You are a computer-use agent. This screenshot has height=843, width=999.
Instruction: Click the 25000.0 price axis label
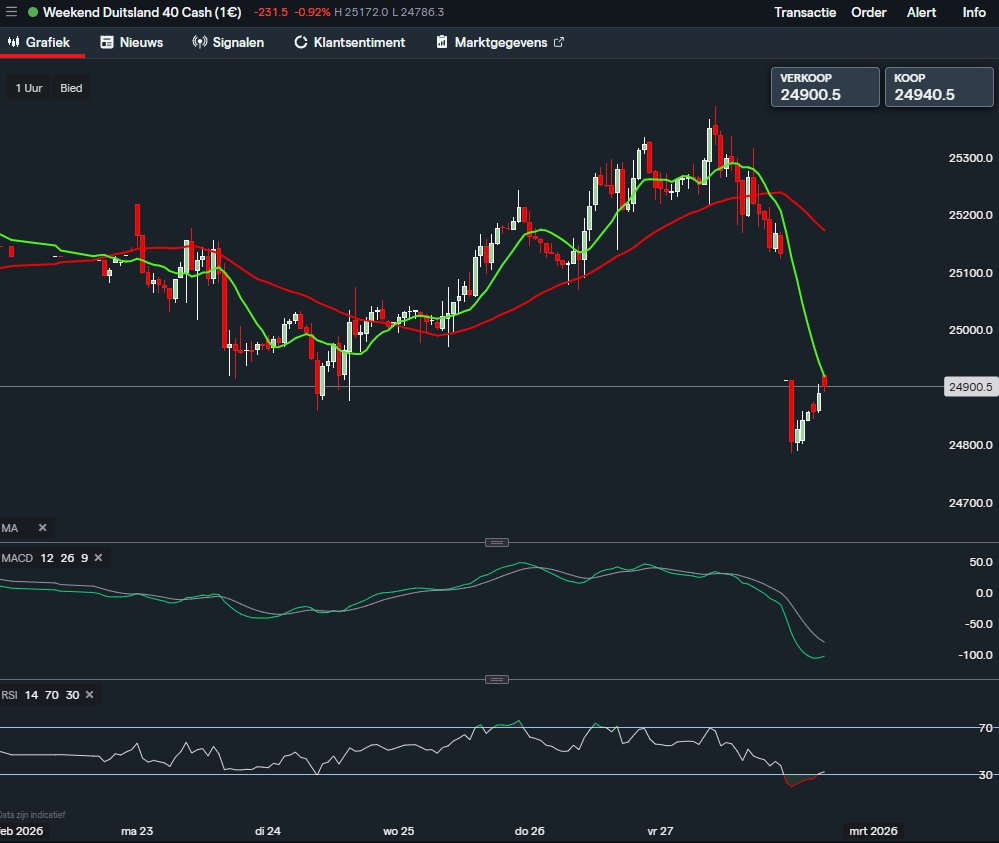click(x=970, y=330)
